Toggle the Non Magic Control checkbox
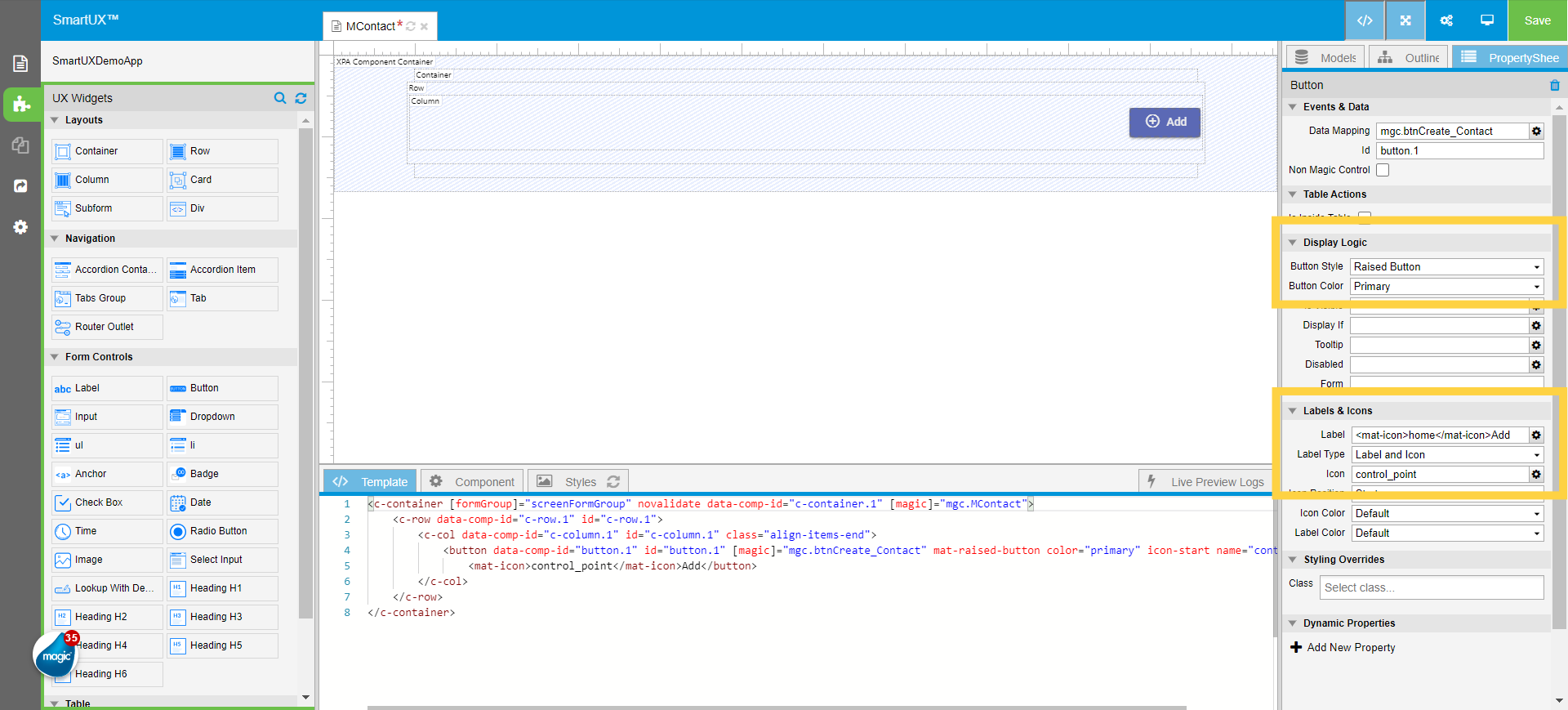The height and width of the screenshot is (710, 1568). [x=1383, y=170]
